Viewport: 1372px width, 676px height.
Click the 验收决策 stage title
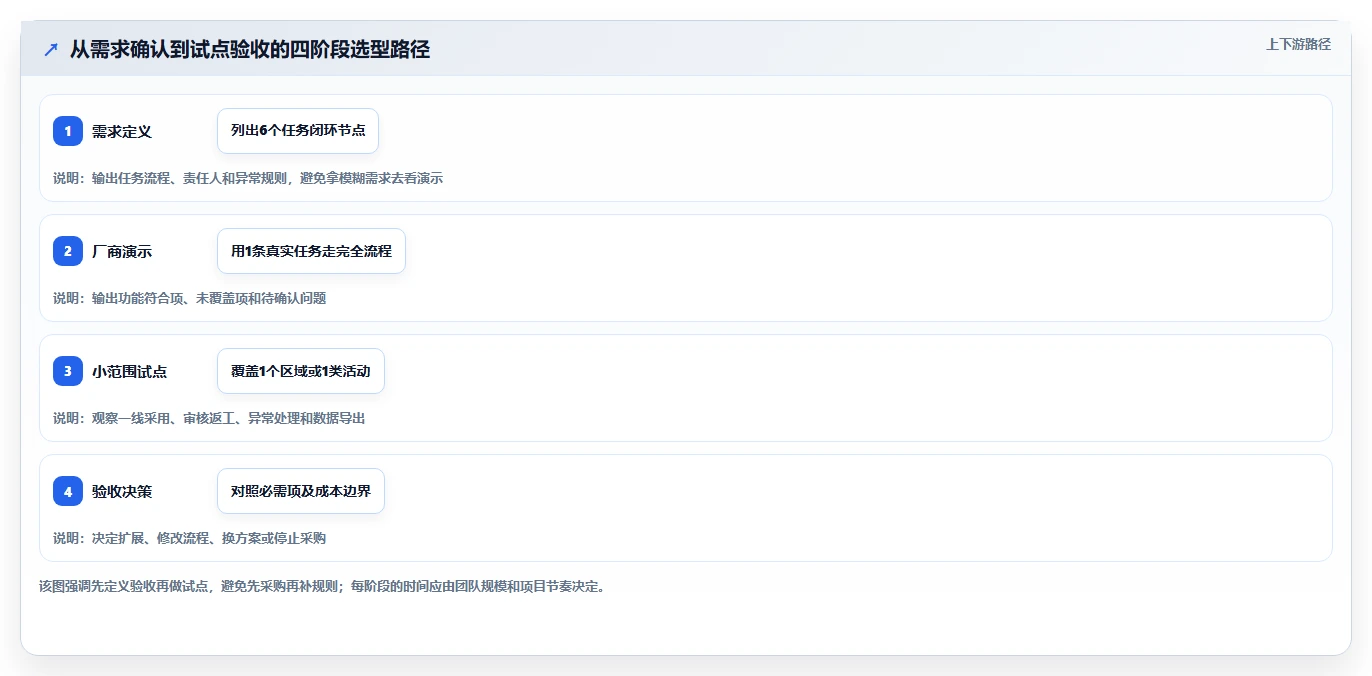coord(122,491)
